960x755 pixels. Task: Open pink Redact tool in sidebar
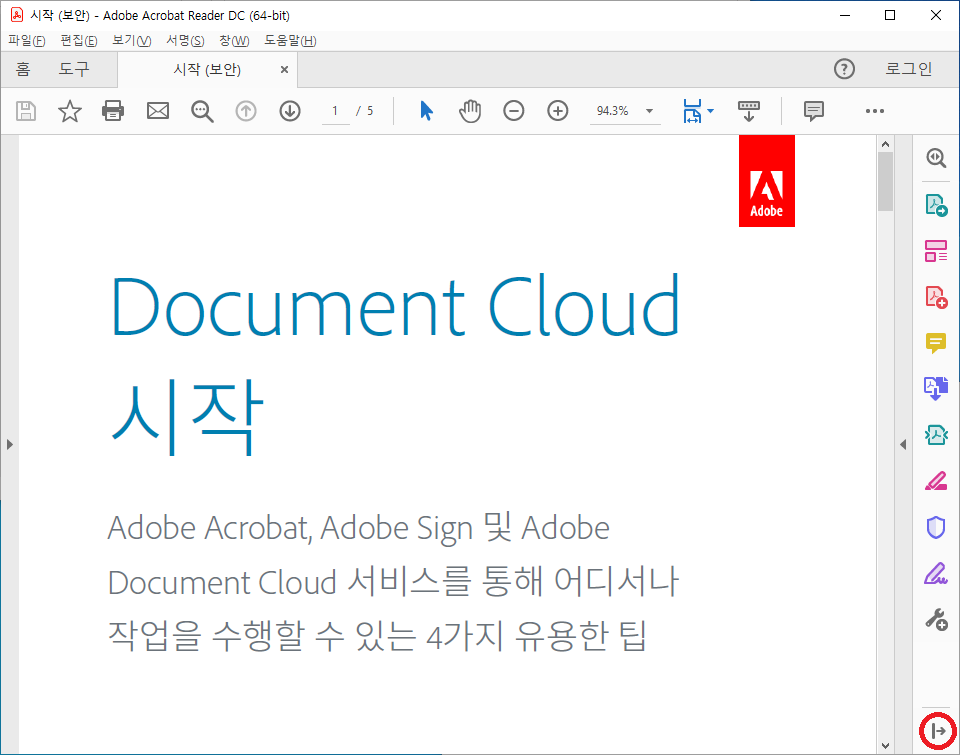tap(936, 481)
